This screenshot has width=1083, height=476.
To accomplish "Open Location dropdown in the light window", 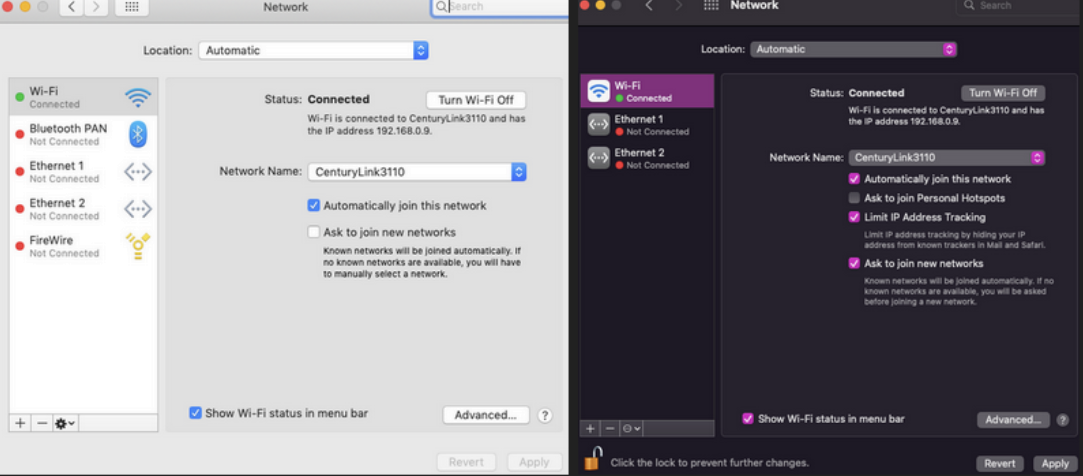I will click(x=314, y=50).
